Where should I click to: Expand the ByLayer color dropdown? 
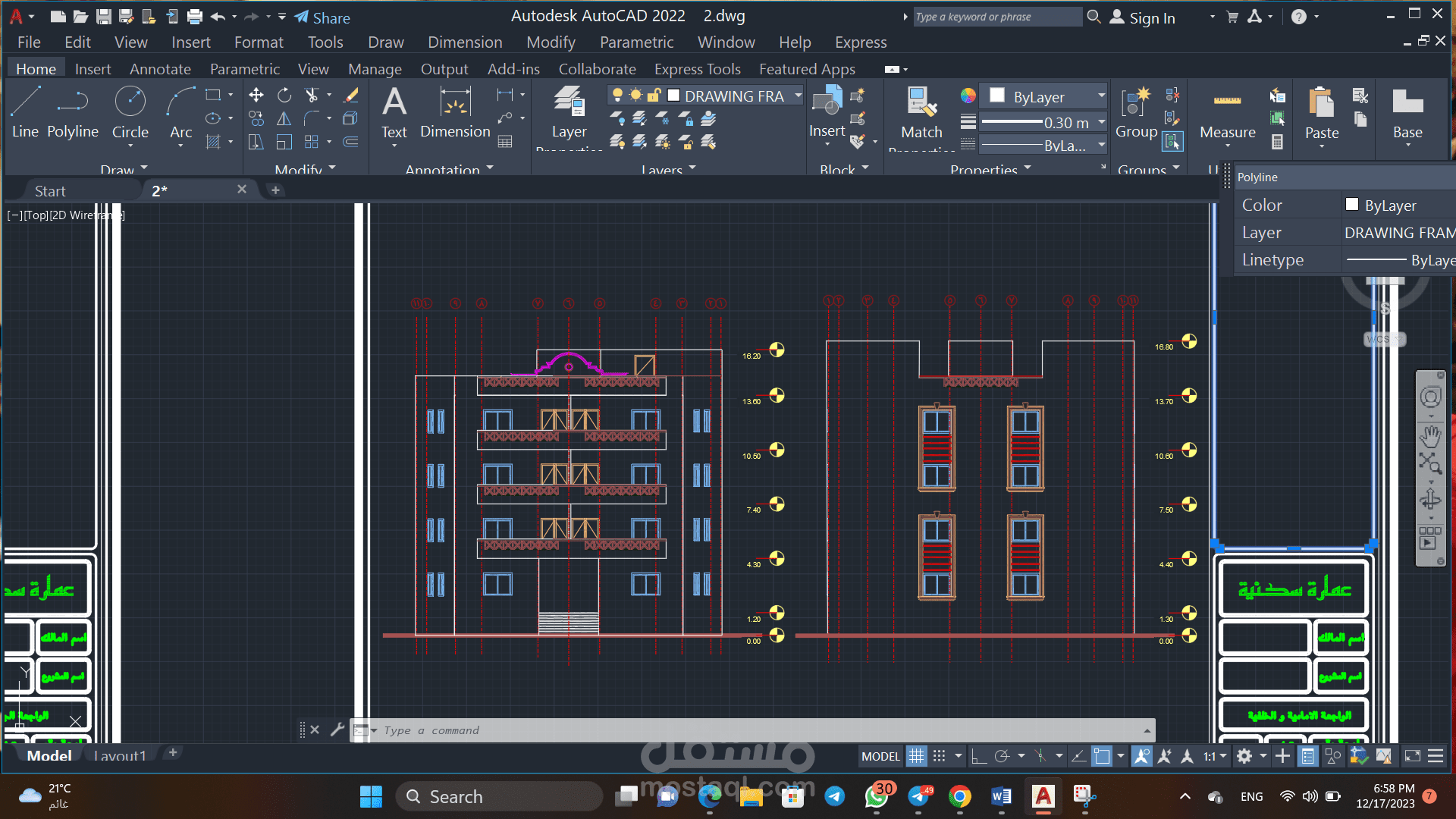point(1043,96)
